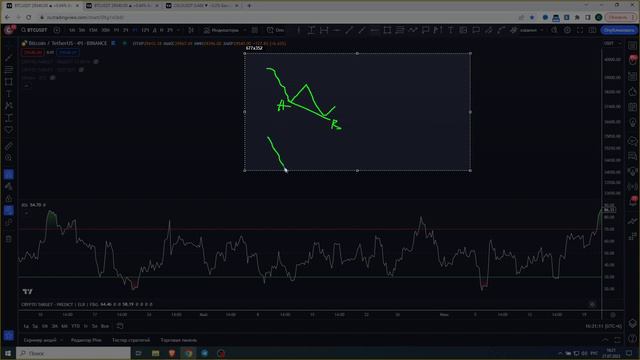The height and width of the screenshot is (360, 640).
Task: Remove drawings trash icon
Action: 9,239
